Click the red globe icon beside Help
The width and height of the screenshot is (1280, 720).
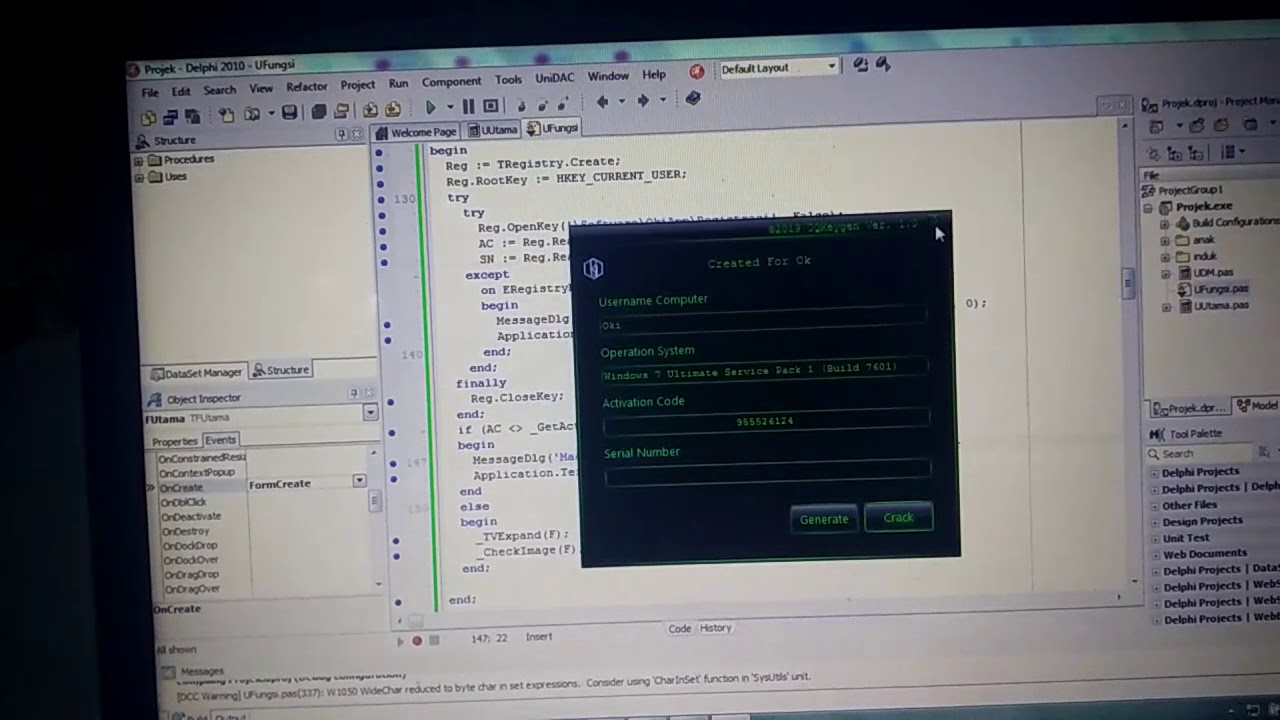click(x=697, y=72)
